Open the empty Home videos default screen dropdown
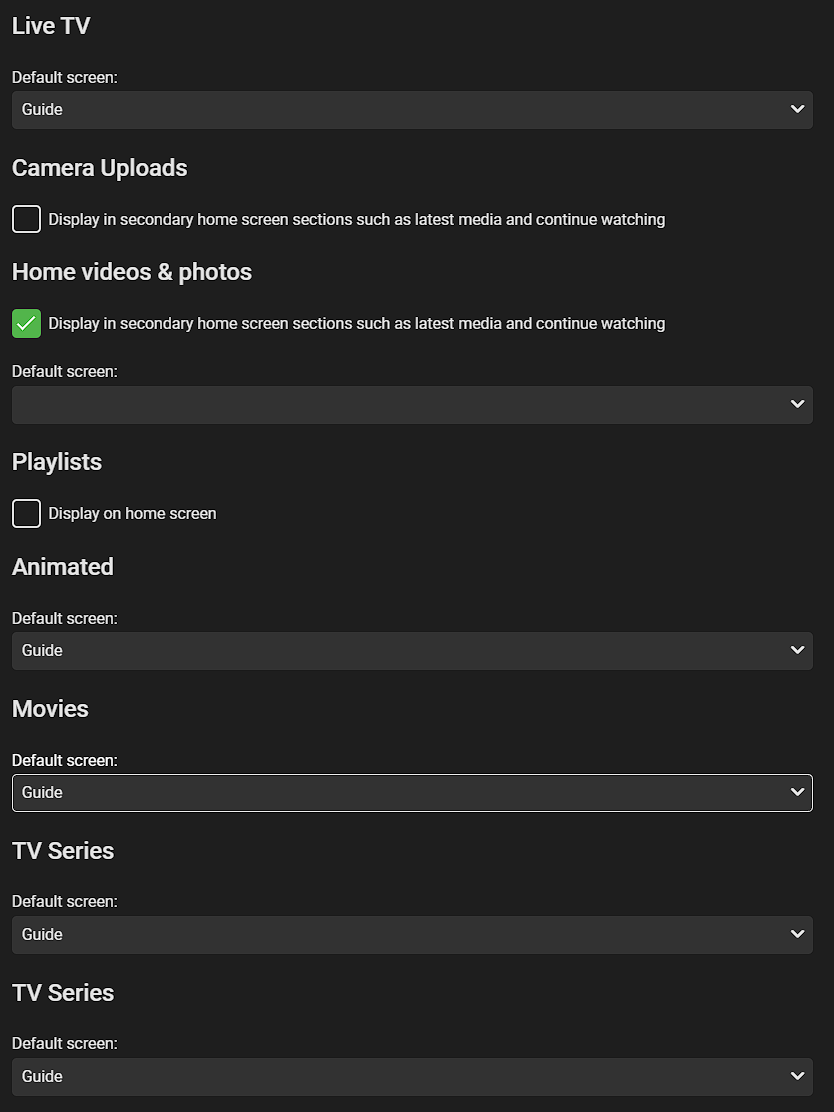 [400, 405]
